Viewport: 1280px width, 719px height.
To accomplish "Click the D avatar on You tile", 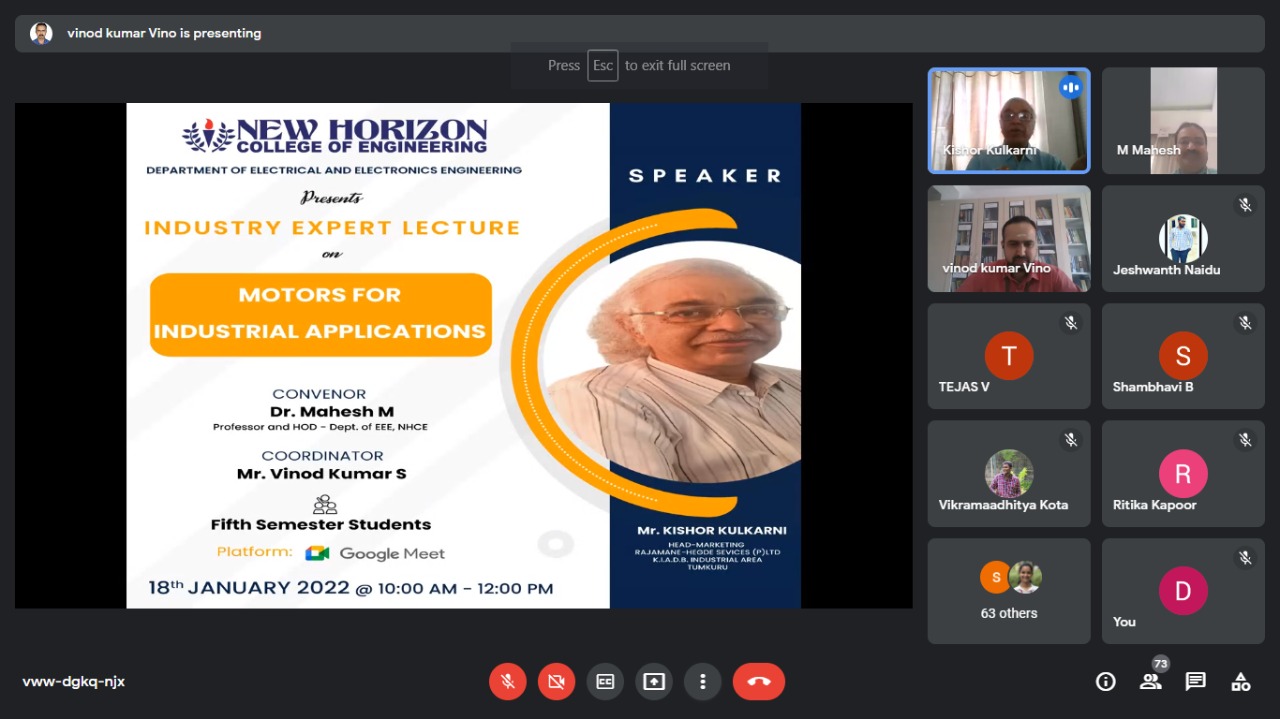I will [1183, 591].
